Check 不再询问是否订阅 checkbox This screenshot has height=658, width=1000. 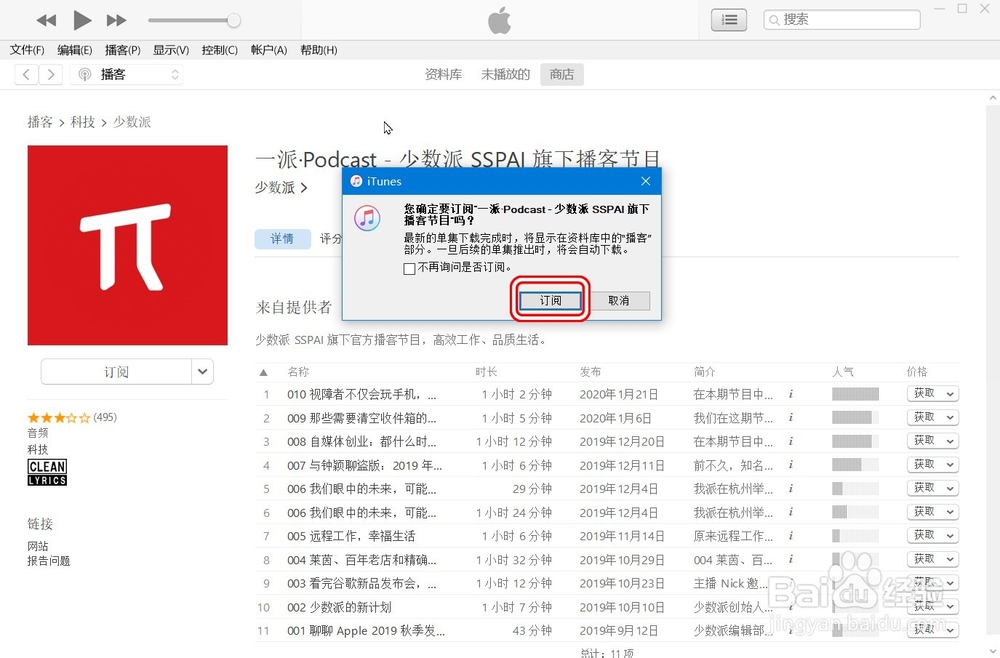click(x=409, y=268)
